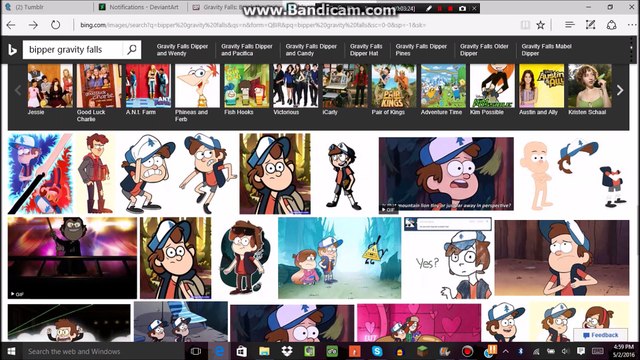Select Gravity Falls Dipper and Wendy suggestion
This screenshot has width=640, height=360.
(182, 50)
